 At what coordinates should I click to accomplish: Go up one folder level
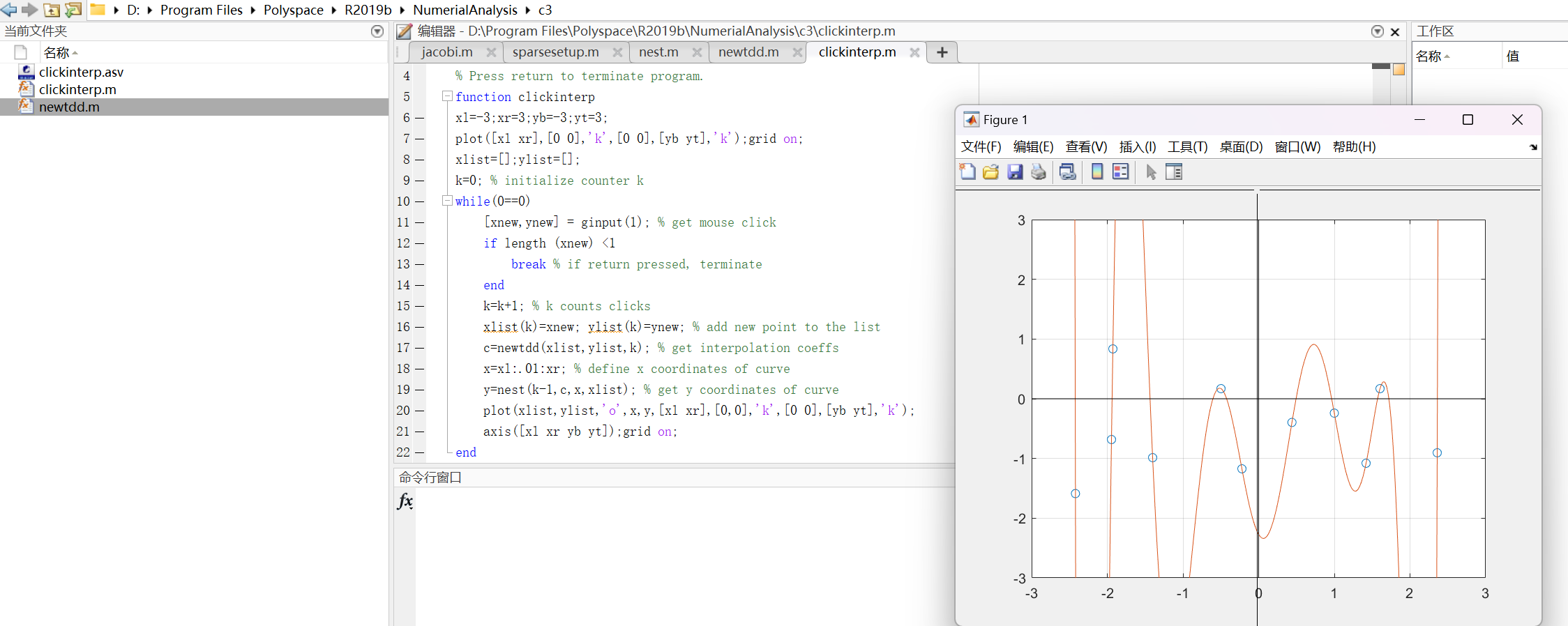(x=52, y=10)
